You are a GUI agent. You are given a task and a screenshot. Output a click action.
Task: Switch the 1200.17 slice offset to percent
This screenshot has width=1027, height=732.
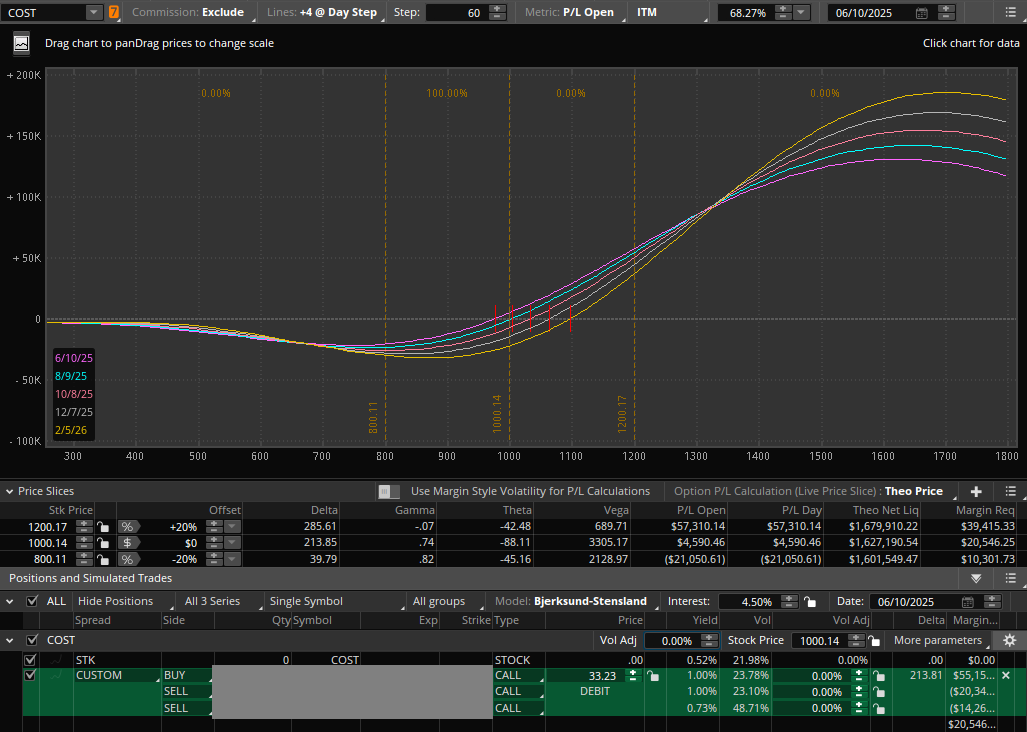click(x=127, y=526)
